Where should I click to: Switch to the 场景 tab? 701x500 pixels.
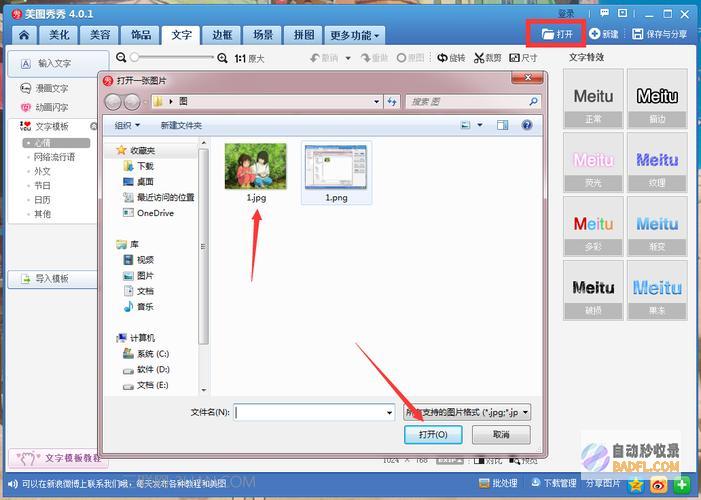[263, 35]
